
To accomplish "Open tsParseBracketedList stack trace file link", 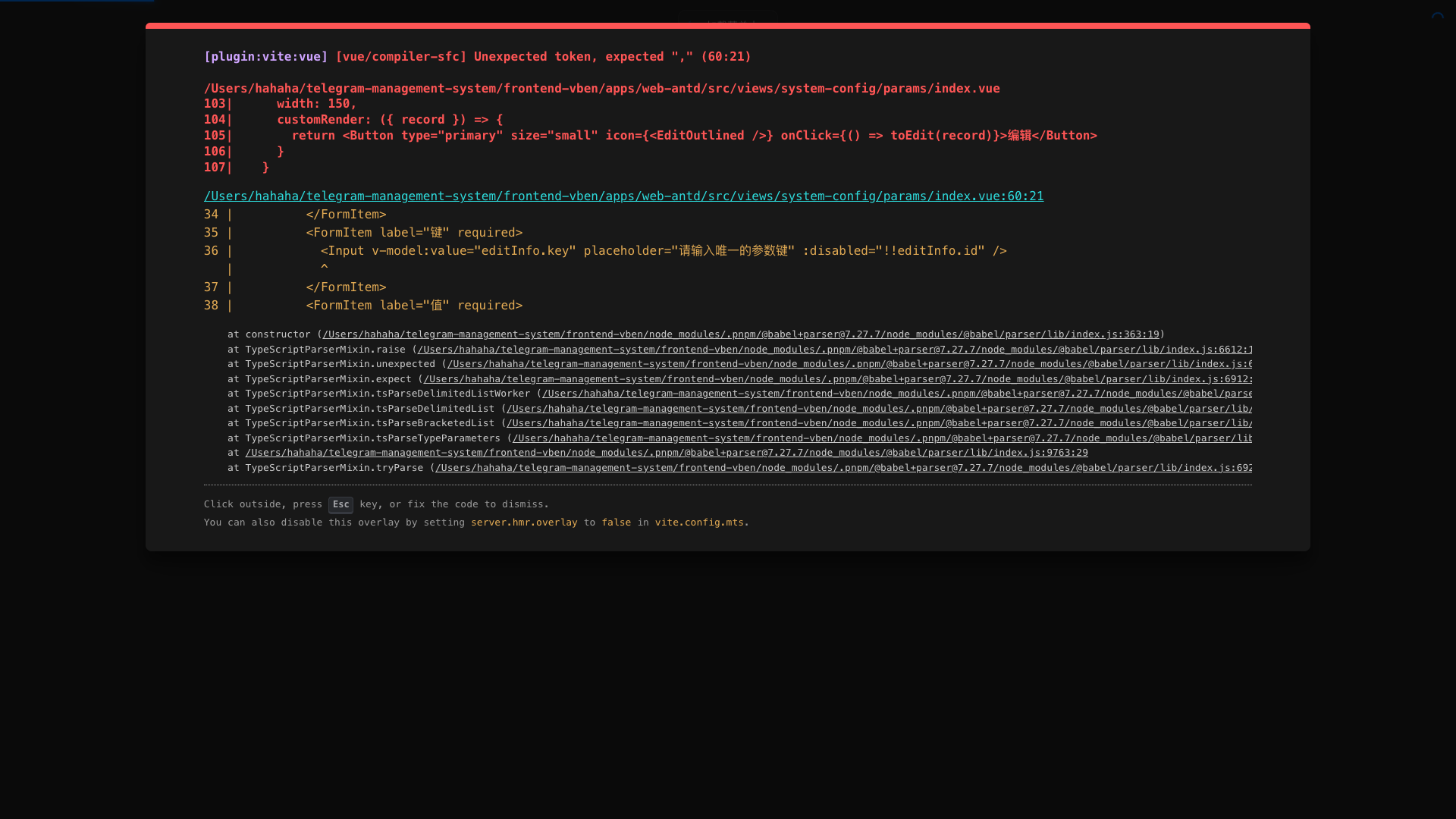I will click(x=878, y=423).
